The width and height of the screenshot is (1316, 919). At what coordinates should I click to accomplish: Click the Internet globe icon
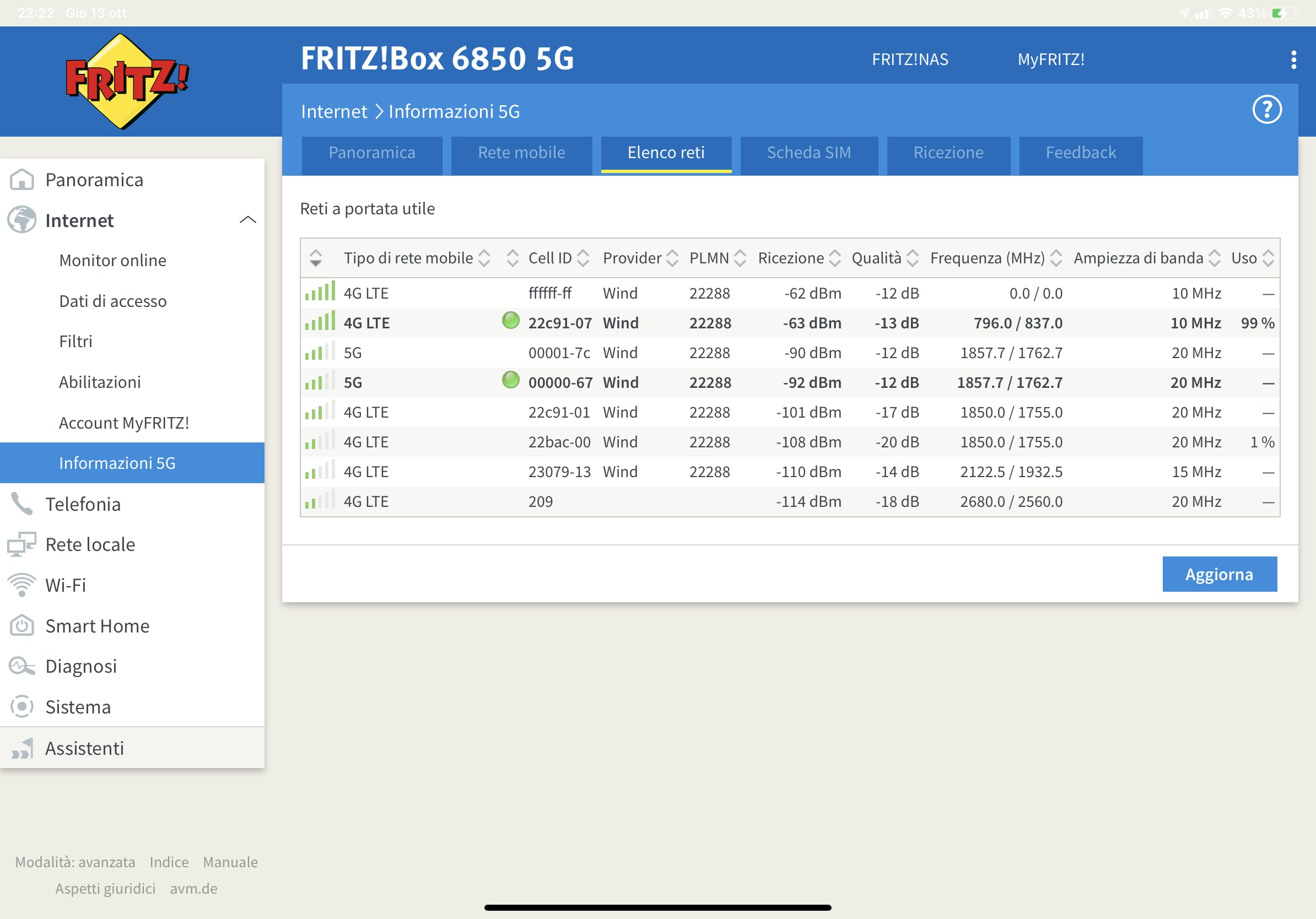(x=22, y=220)
